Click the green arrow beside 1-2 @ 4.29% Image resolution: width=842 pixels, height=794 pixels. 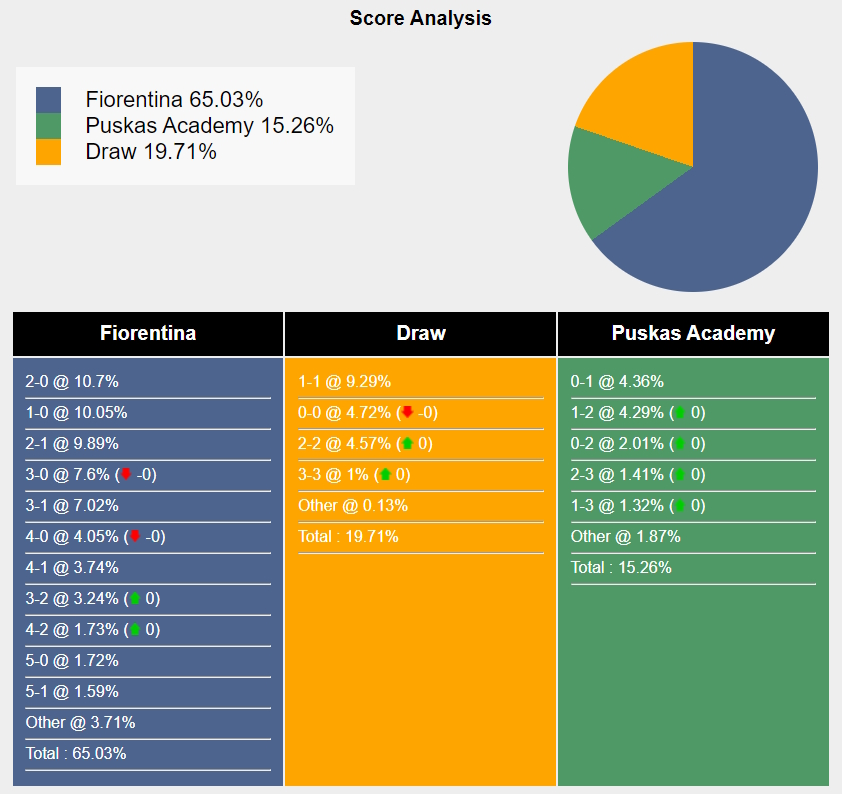click(680, 412)
